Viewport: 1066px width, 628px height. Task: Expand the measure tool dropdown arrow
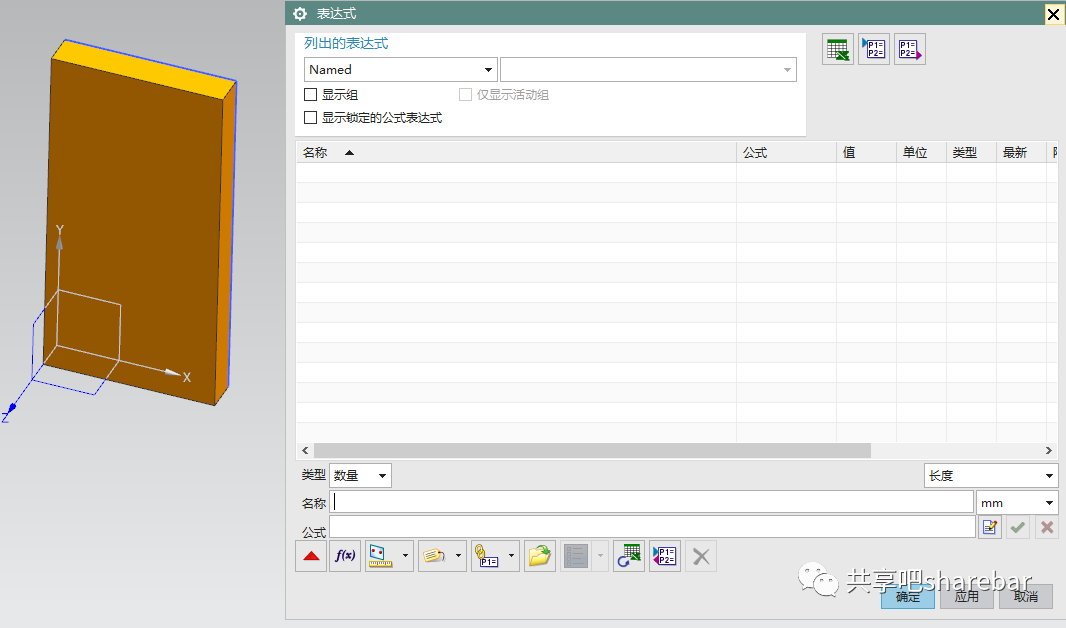point(405,556)
